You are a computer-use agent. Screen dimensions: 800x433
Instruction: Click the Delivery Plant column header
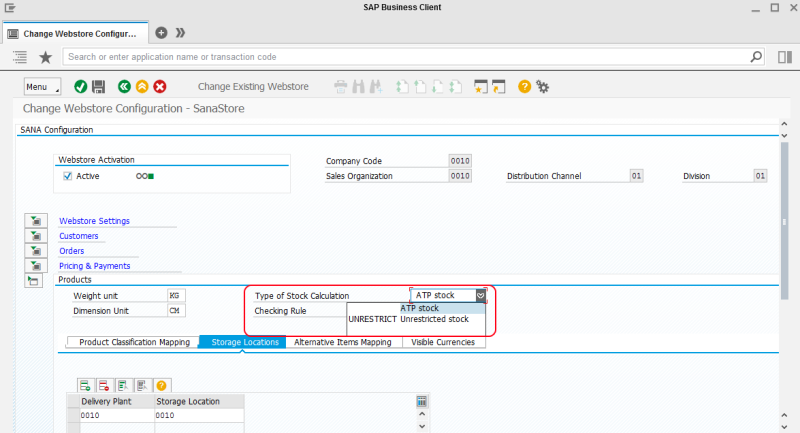click(117, 401)
